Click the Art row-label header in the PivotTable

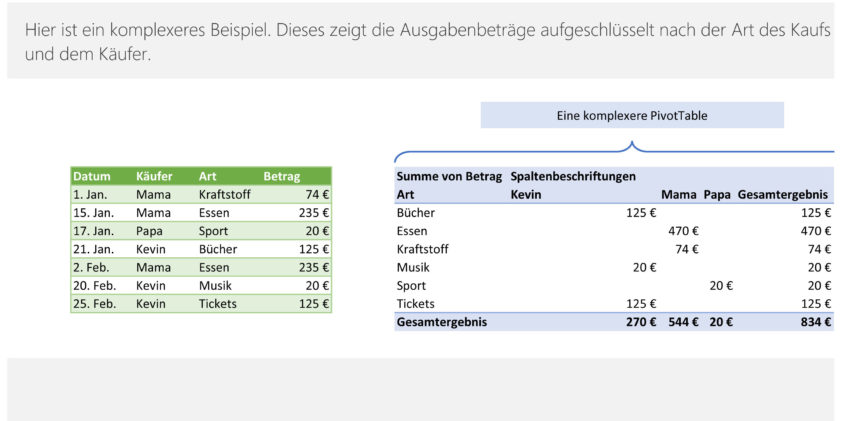pyautogui.click(x=406, y=194)
